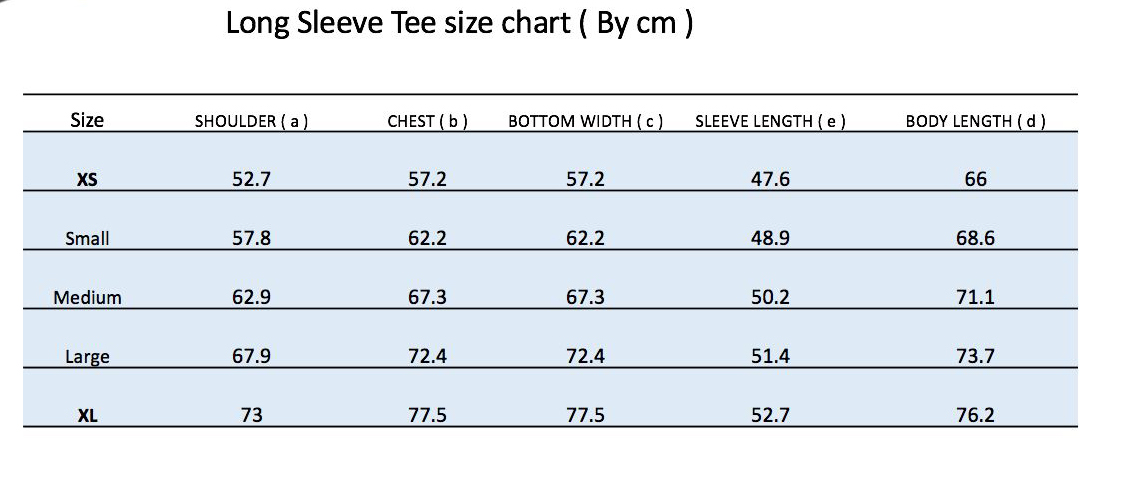Image resolution: width=1124 pixels, height=494 pixels.
Task: Select the 'CHEST ( b )' column header
Action: click(427, 122)
